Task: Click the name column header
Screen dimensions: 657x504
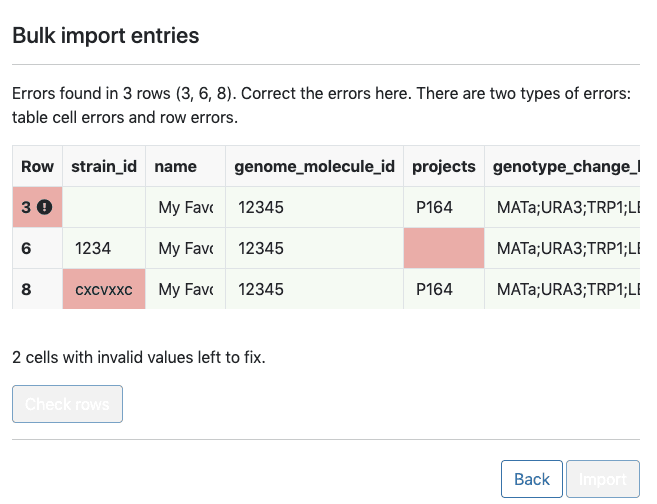Action: pyautogui.click(x=176, y=166)
